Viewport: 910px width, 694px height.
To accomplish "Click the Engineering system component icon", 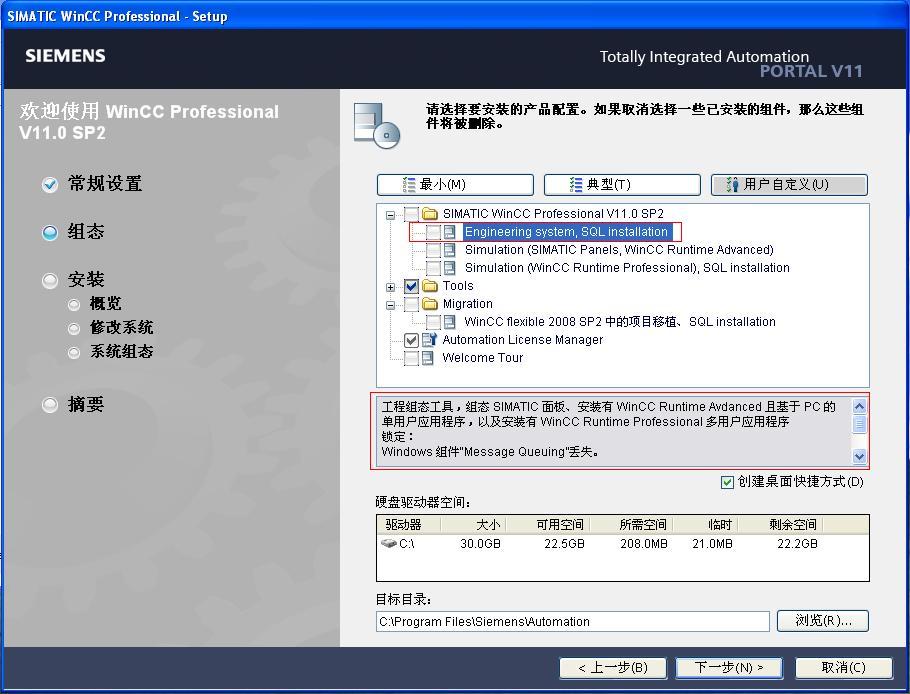I will coord(450,232).
